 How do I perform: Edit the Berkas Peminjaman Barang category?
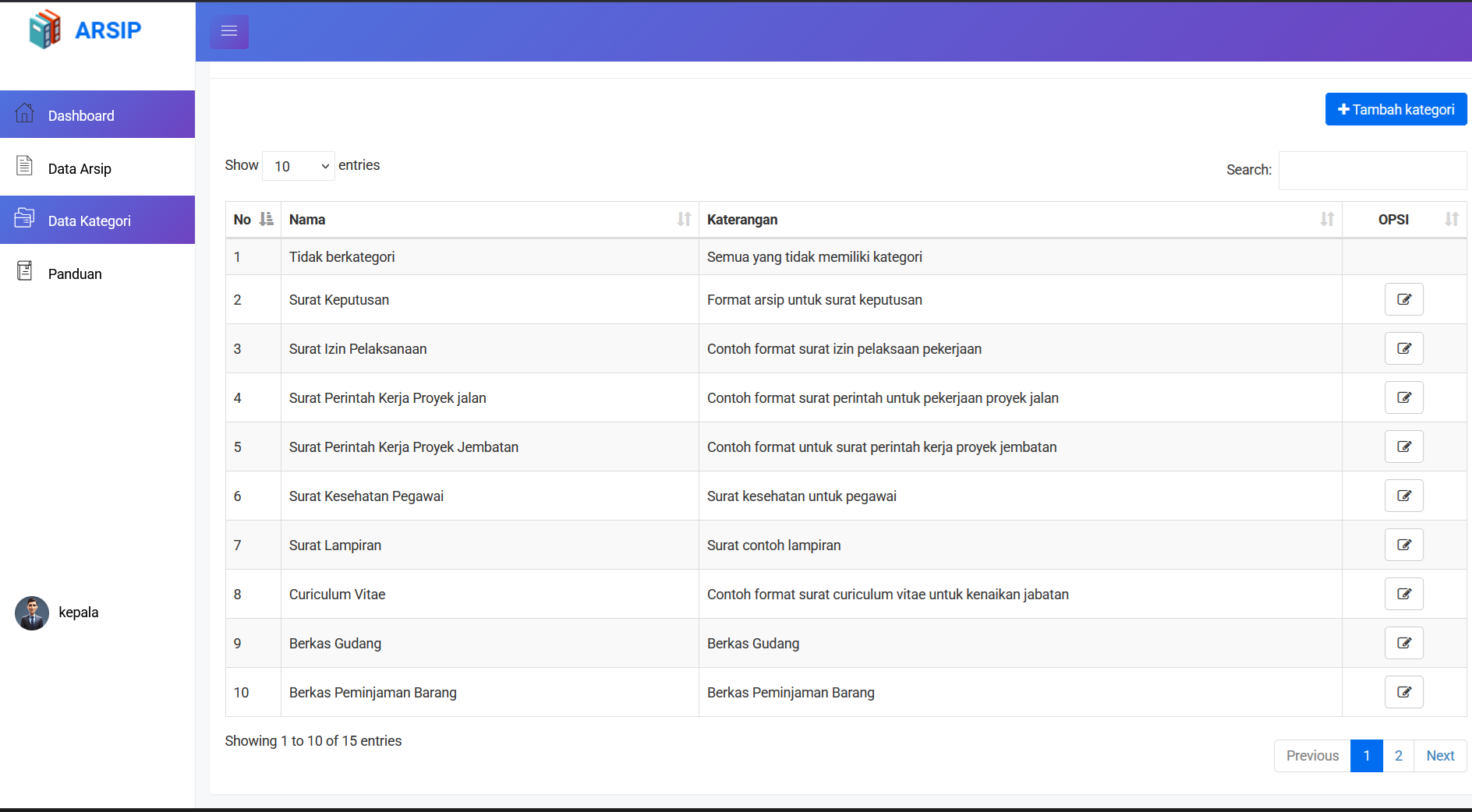coord(1404,692)
